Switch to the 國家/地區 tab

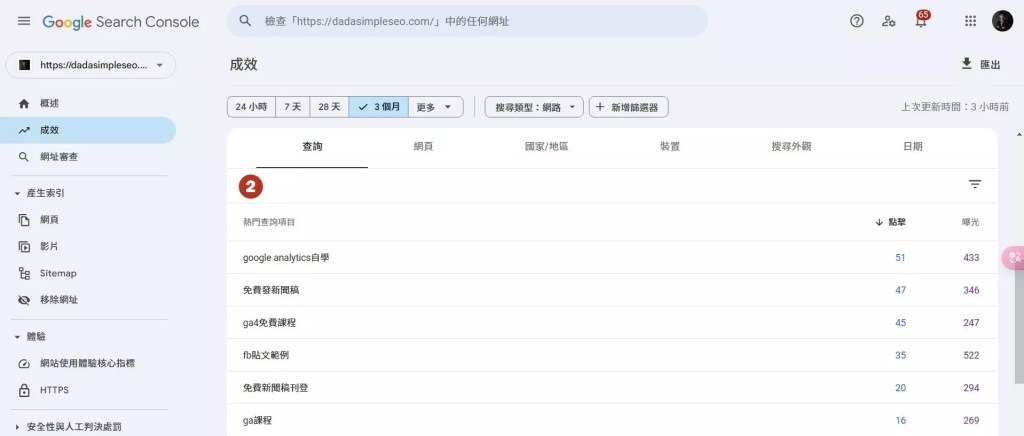point(547,147)
